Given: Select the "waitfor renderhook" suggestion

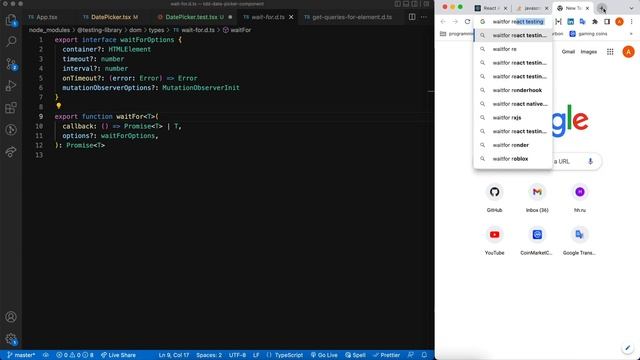Looking at the screenshot, I should click(x=513, y=90).
